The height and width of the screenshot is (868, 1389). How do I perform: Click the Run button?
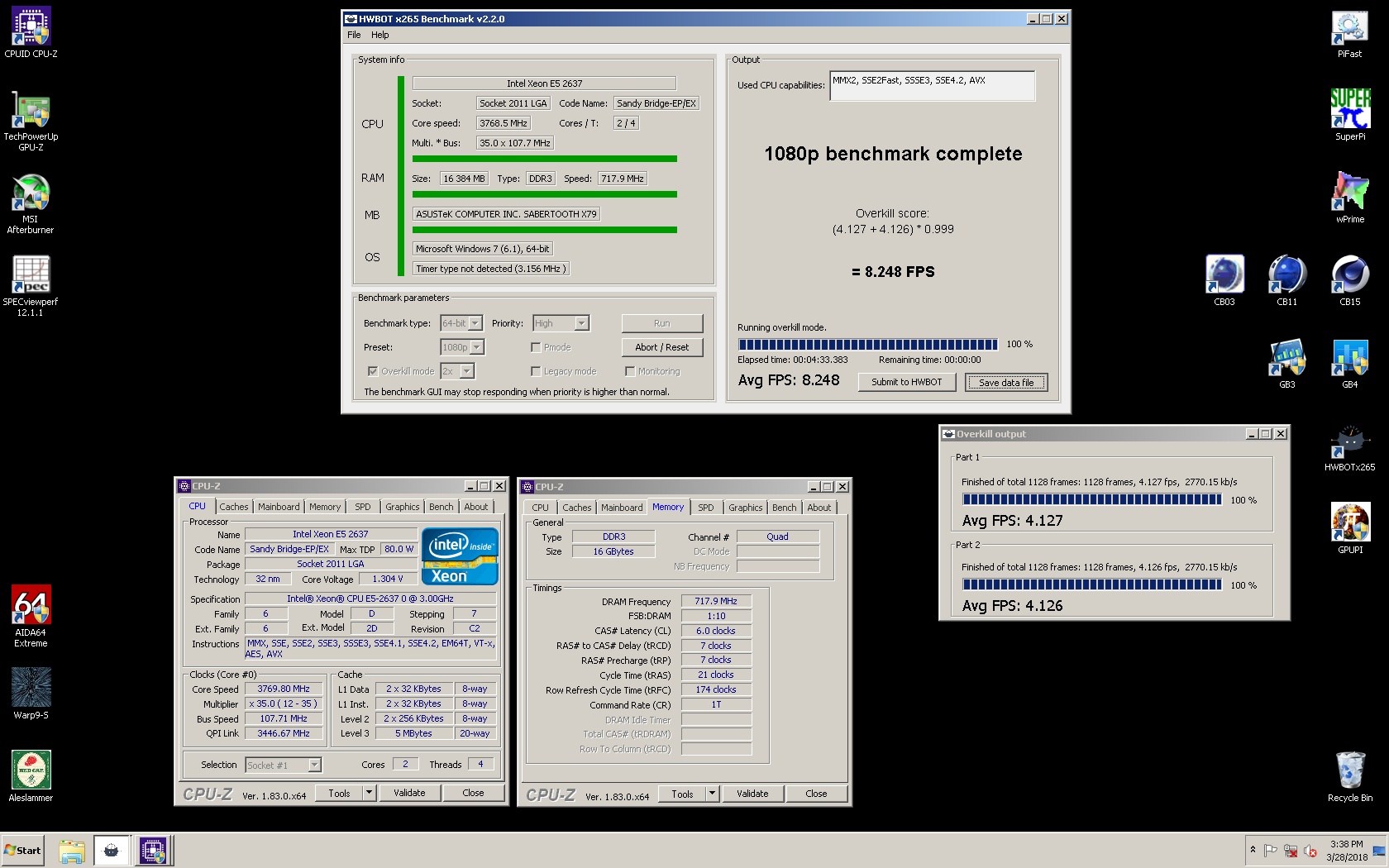pyautogui.click(x=662, y=323)
